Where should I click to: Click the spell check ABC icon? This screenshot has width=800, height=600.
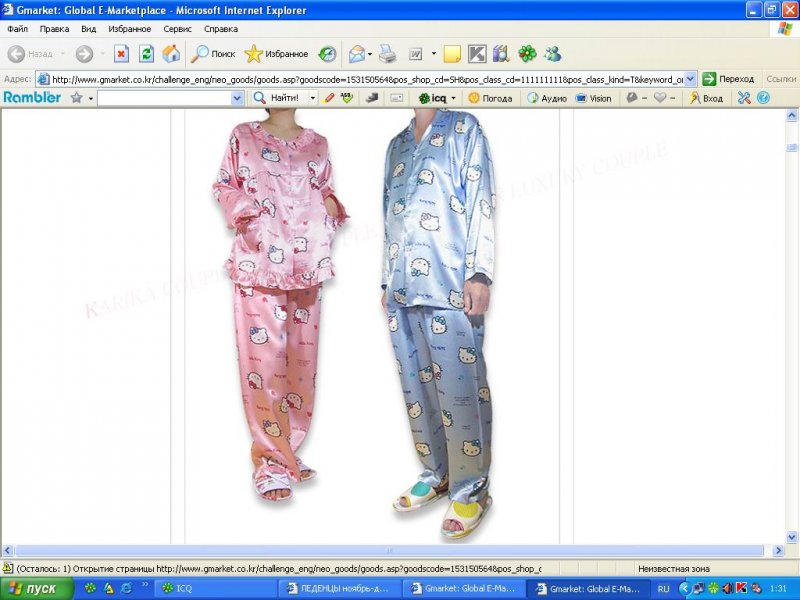tap(347, 97)
